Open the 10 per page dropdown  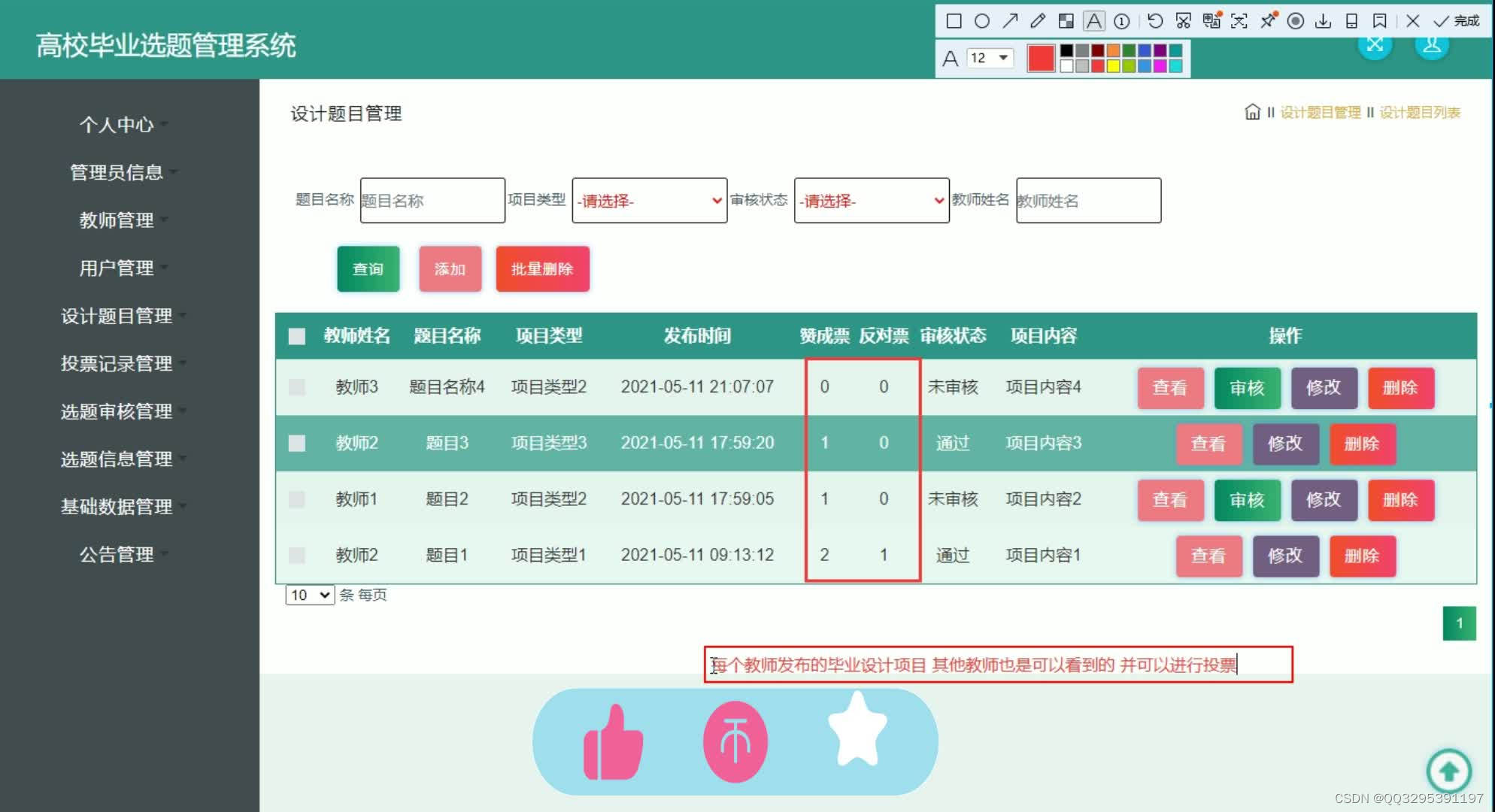point(310,595)
